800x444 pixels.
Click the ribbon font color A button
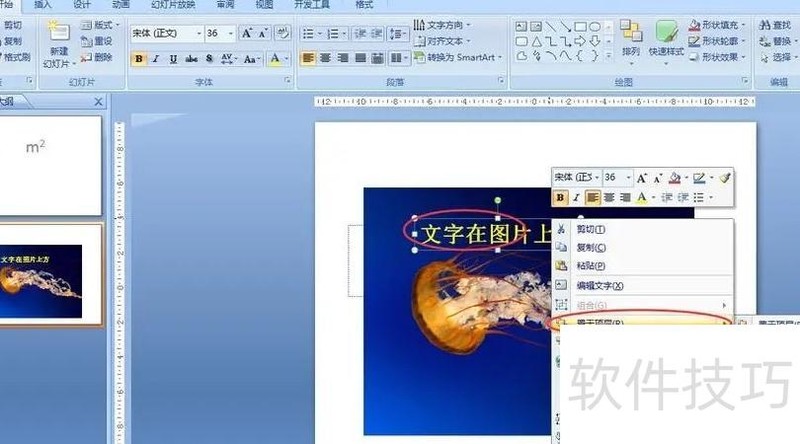point(275,59)
